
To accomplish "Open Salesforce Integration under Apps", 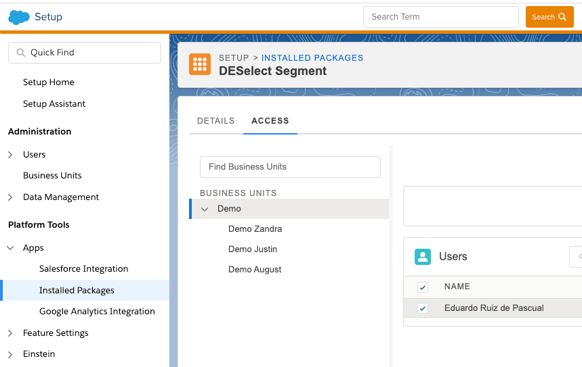I will (84, 269).
